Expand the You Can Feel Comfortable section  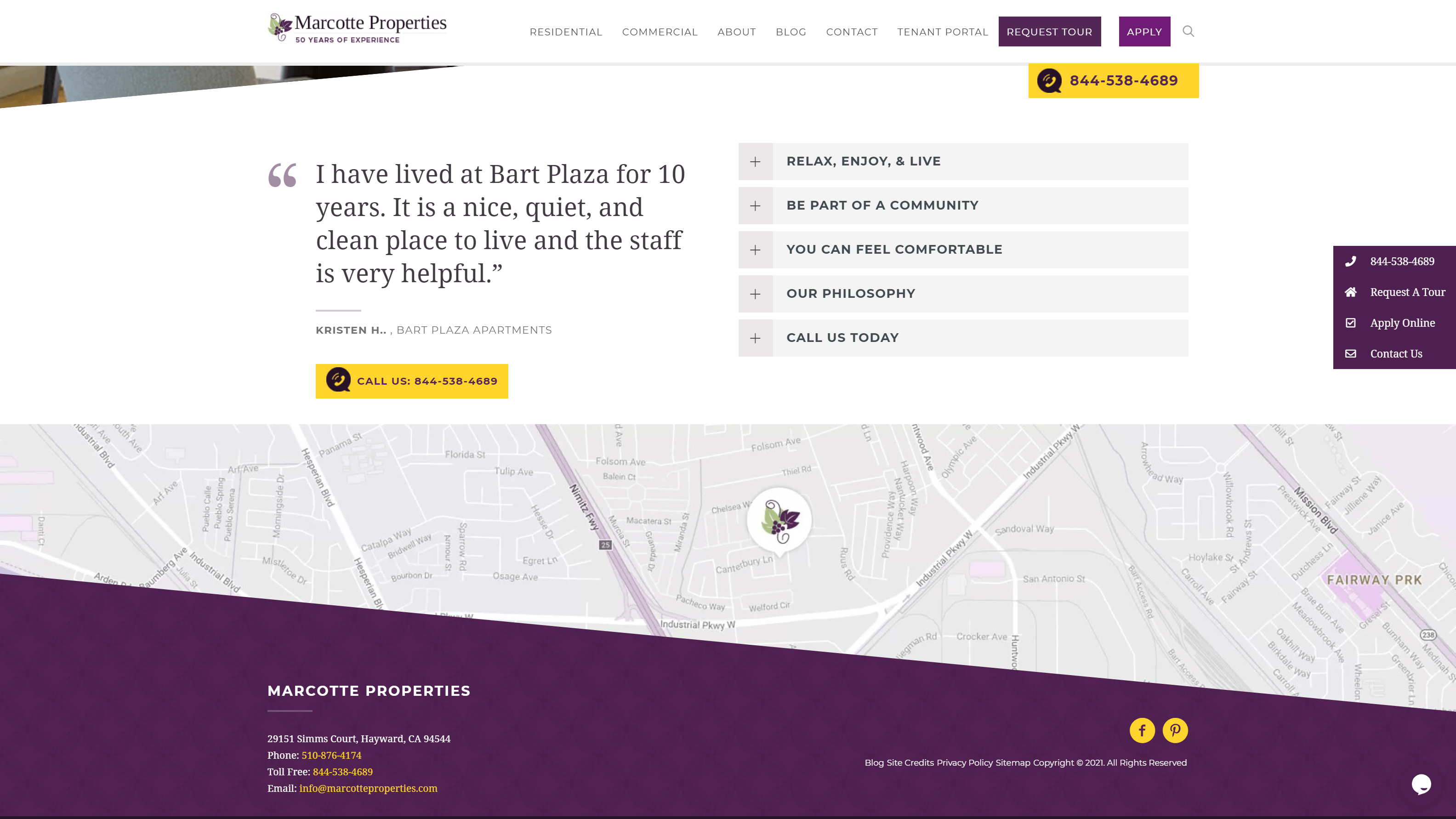point(963,250)
